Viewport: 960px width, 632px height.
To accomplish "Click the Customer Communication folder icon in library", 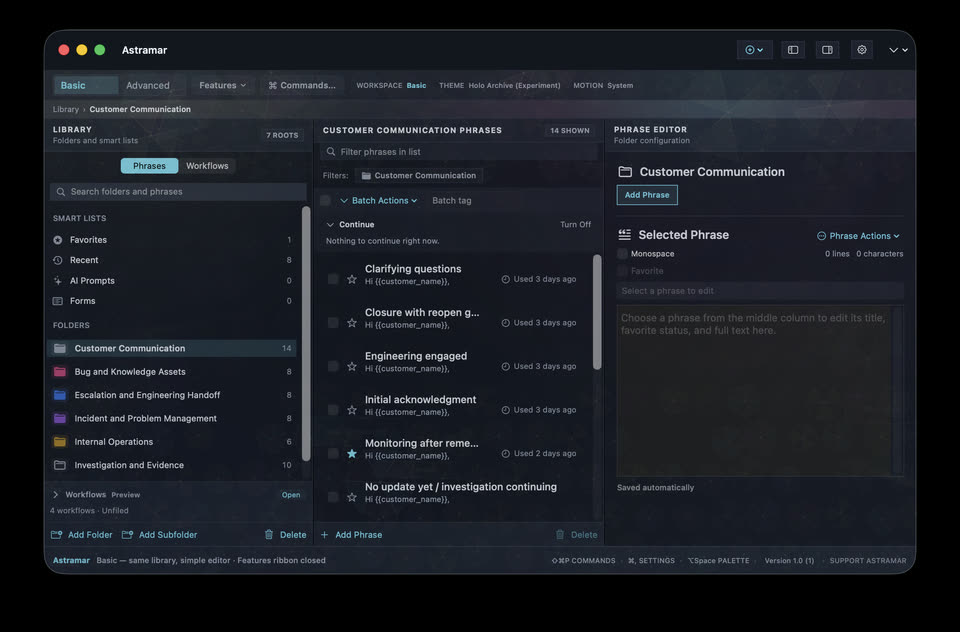I will click(60, 348).
